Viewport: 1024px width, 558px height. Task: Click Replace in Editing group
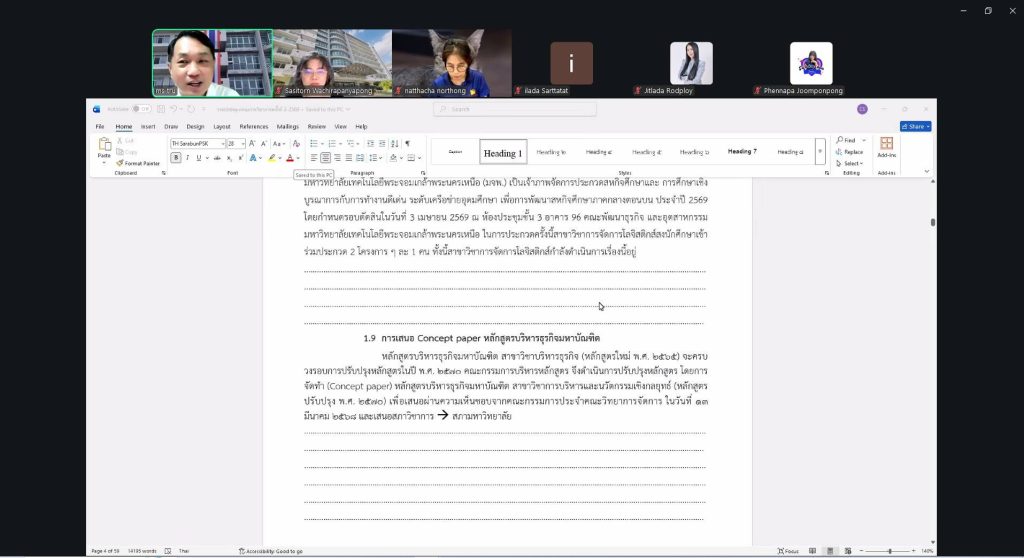850,152
